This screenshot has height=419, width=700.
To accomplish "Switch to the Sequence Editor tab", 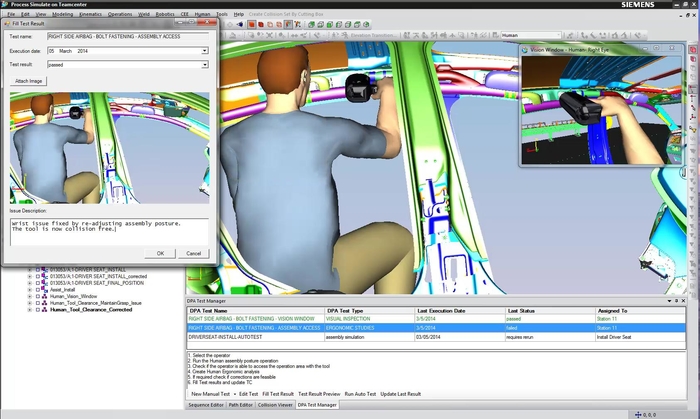I will [x=206, y=405].
